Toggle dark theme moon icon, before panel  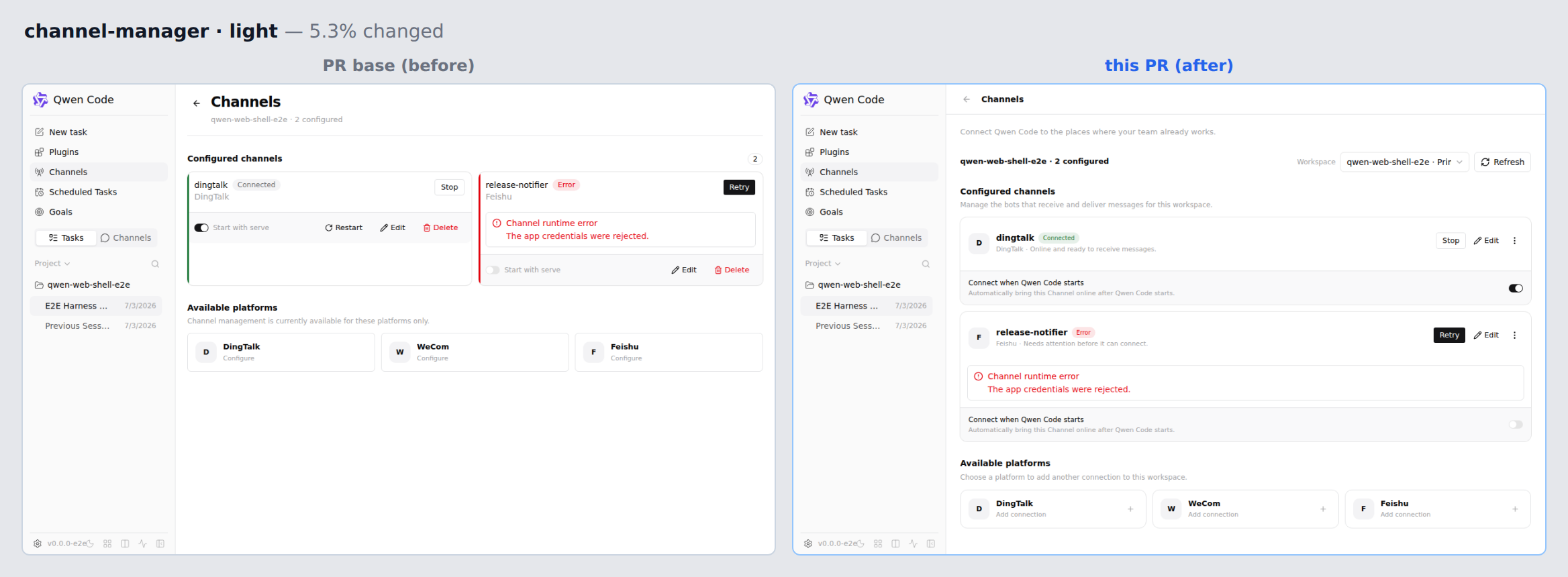tap(90, 543)
